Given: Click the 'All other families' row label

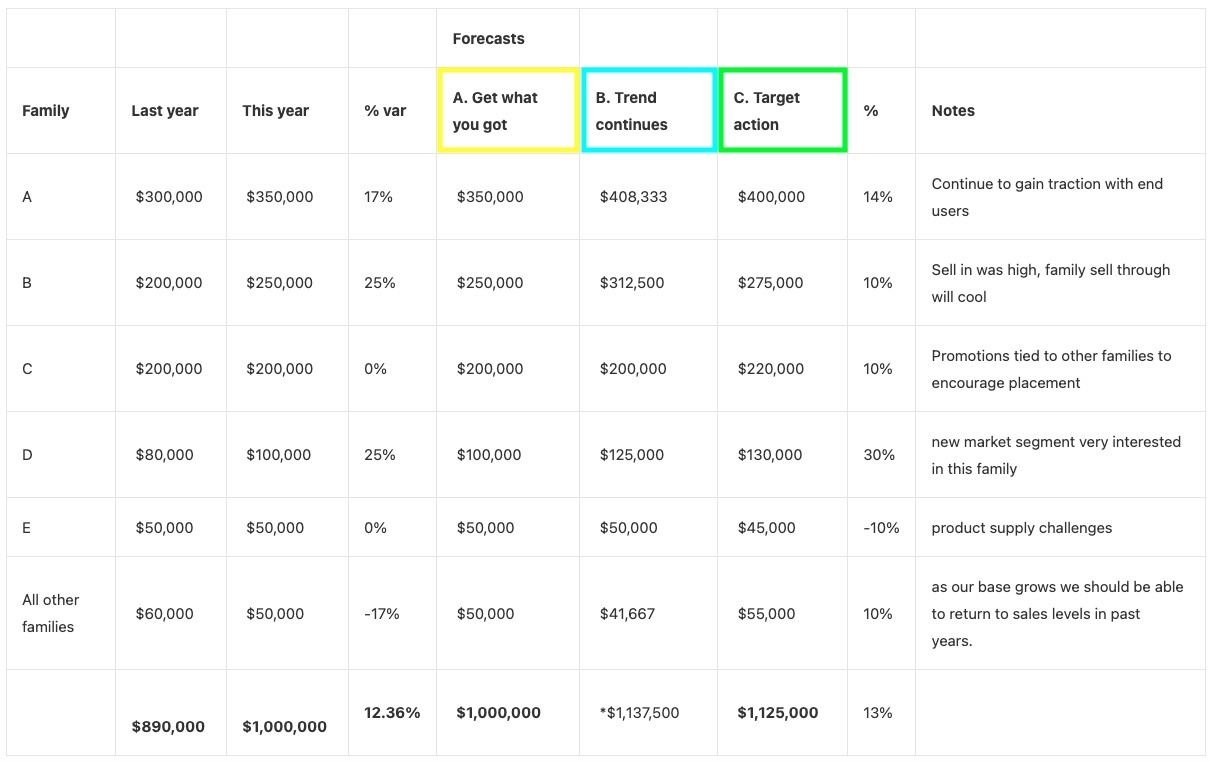Looking at the screenshot, I should 51,613.
